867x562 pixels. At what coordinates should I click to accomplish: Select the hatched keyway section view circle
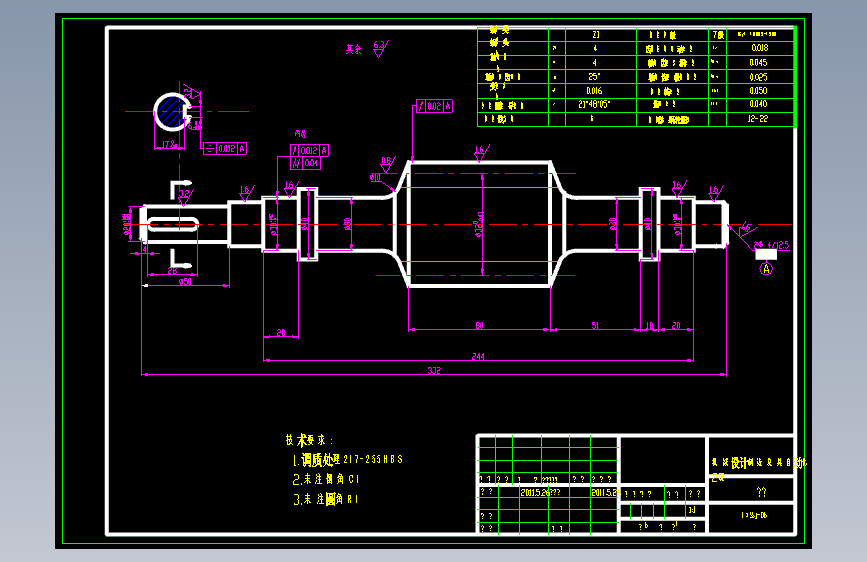coord(172,112)
